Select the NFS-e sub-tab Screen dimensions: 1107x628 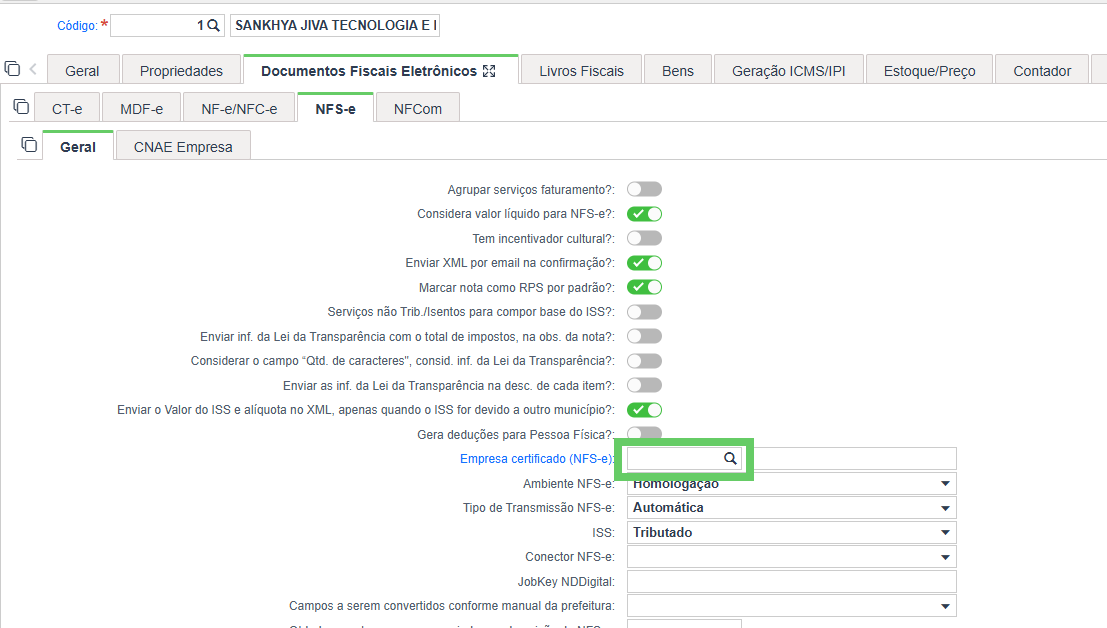click(x=335, y=109)
